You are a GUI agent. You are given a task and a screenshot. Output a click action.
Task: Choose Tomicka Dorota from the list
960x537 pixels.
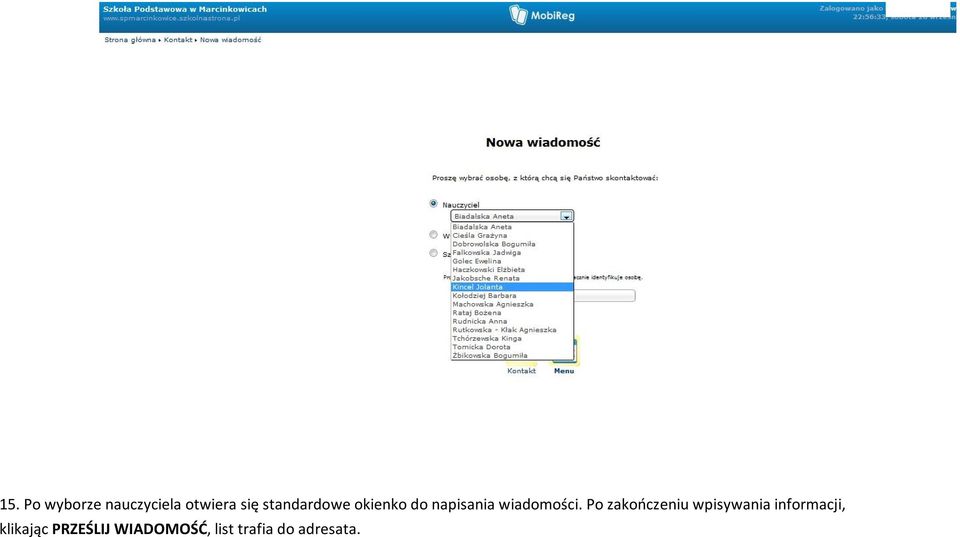512,347
